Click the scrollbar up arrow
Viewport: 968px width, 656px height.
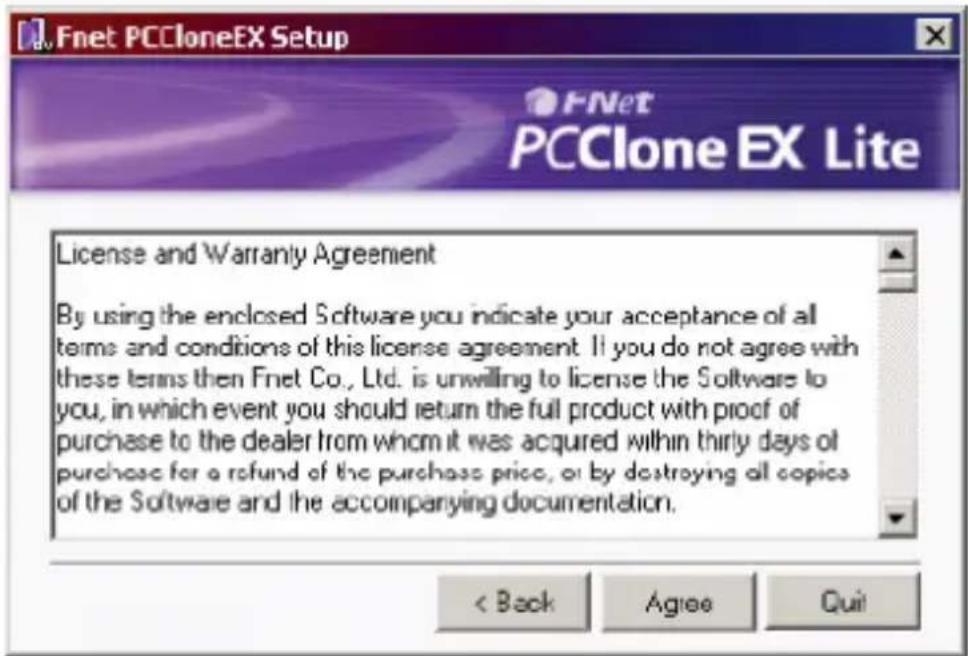897,253
